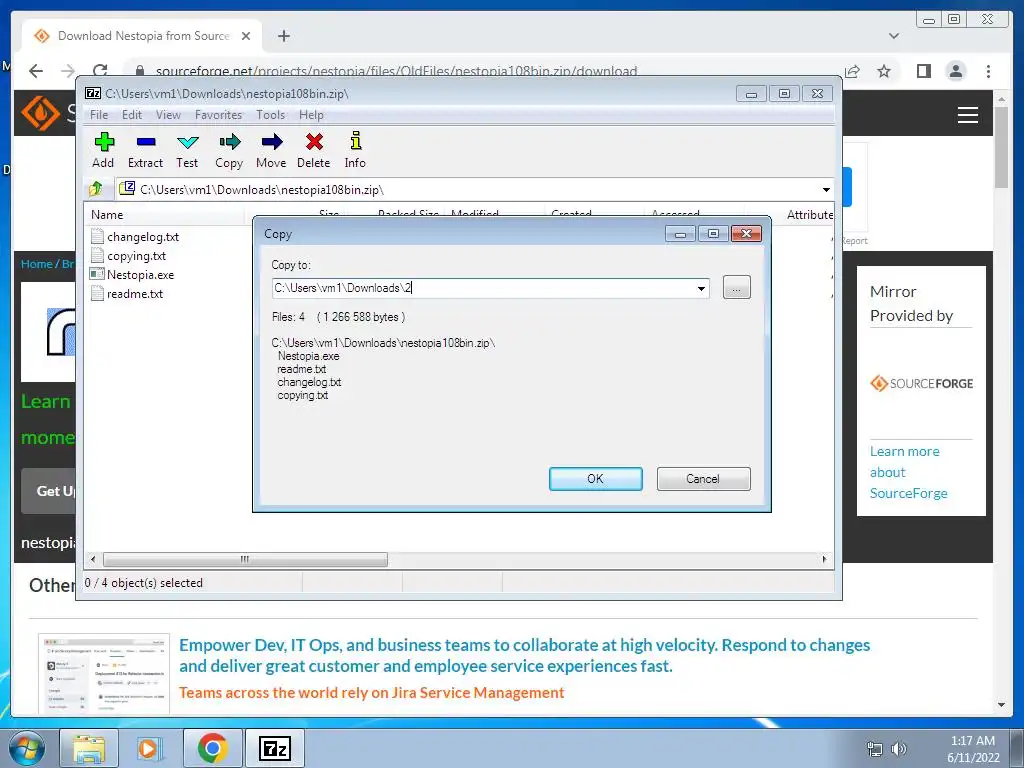This screenshot has height=768, width=1024.
Task: Click the volume icon in system tray
Action: pyautogui.click(x=899, y=749)
